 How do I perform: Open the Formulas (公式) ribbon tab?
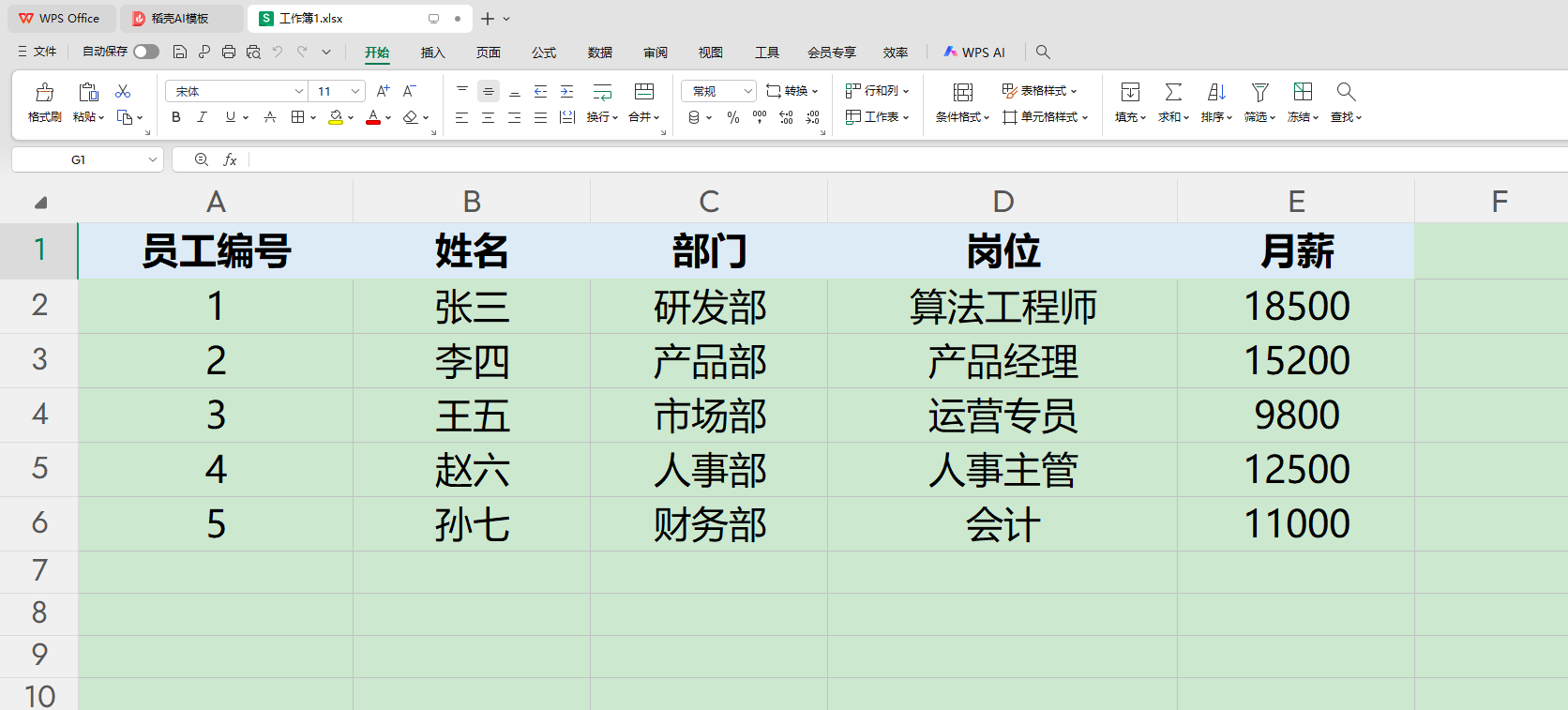pyautogui.click(x=544, y=53)
